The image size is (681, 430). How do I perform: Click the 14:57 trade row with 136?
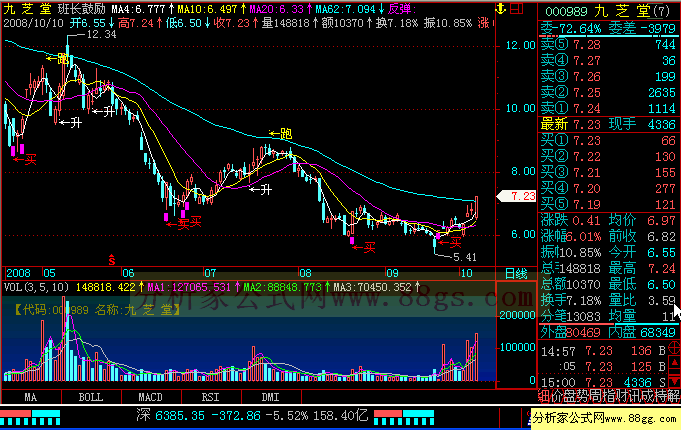tap(604, 351)
